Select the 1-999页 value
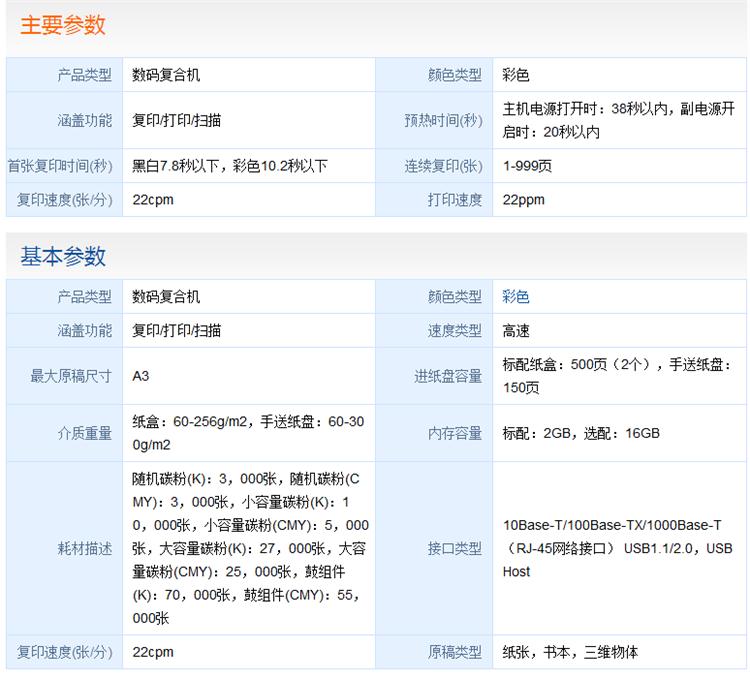Screen dimensions: 750x679 tap(527, 166)
